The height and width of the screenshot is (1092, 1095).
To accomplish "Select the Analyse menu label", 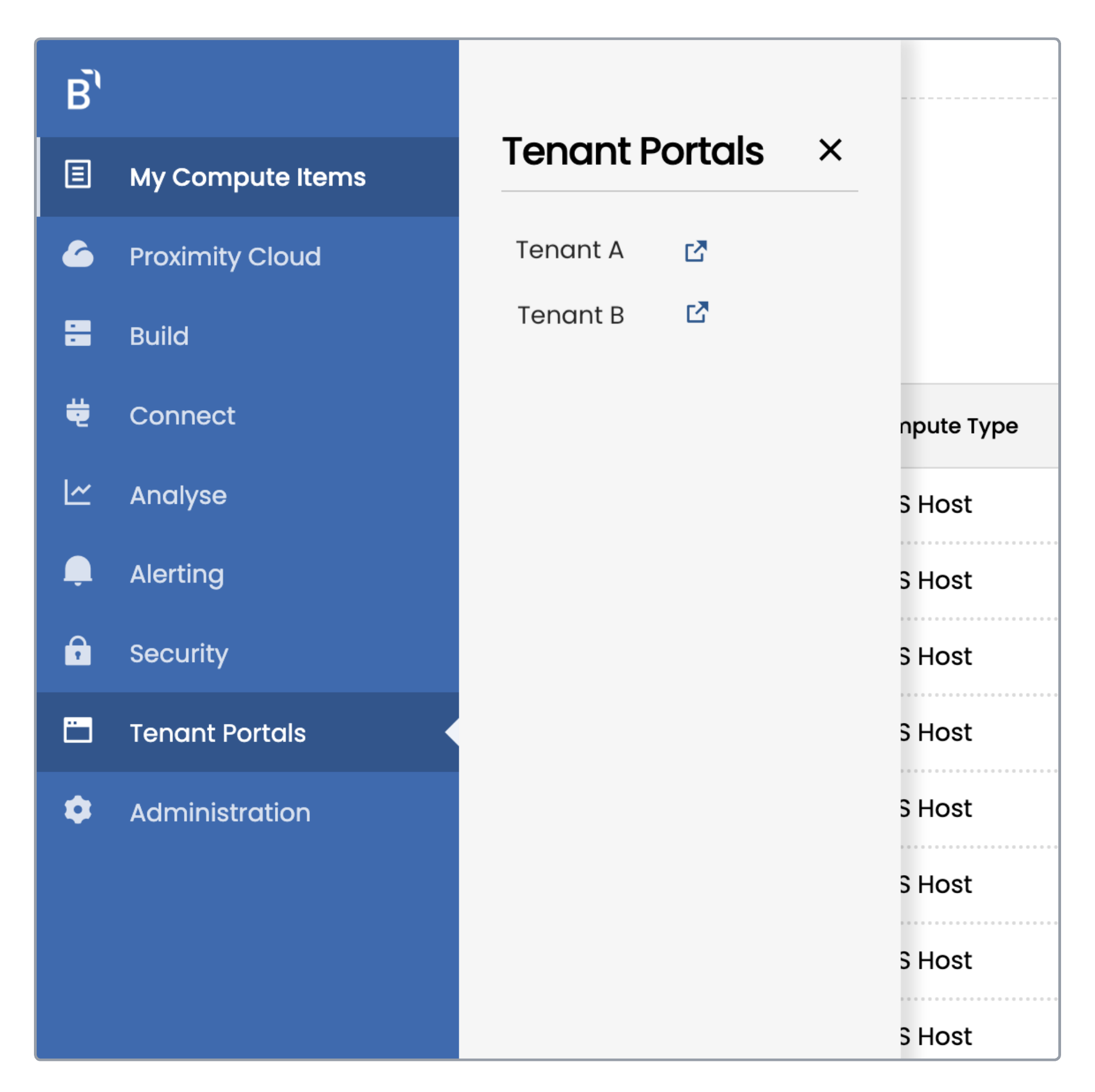I will point(178,496).
